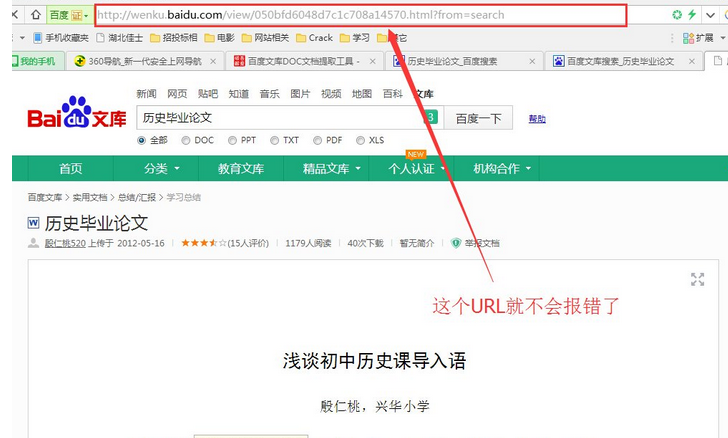Select the PDF radio button

click(317, 140)
